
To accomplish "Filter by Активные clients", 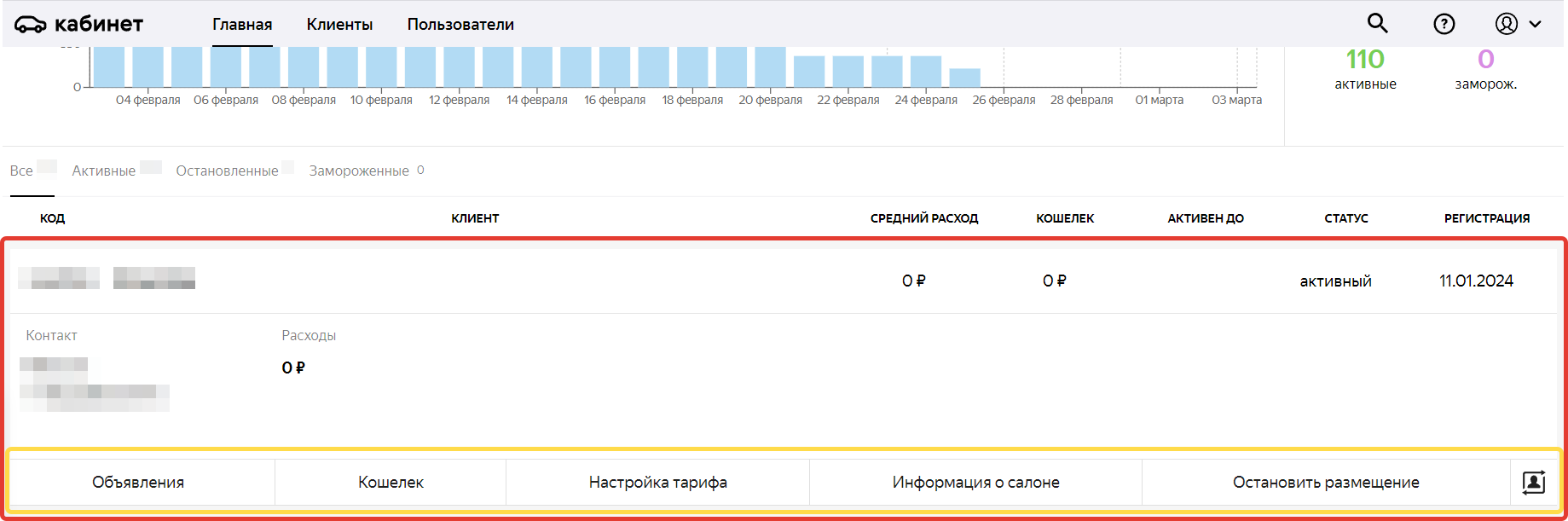I will tap(104, 171).
